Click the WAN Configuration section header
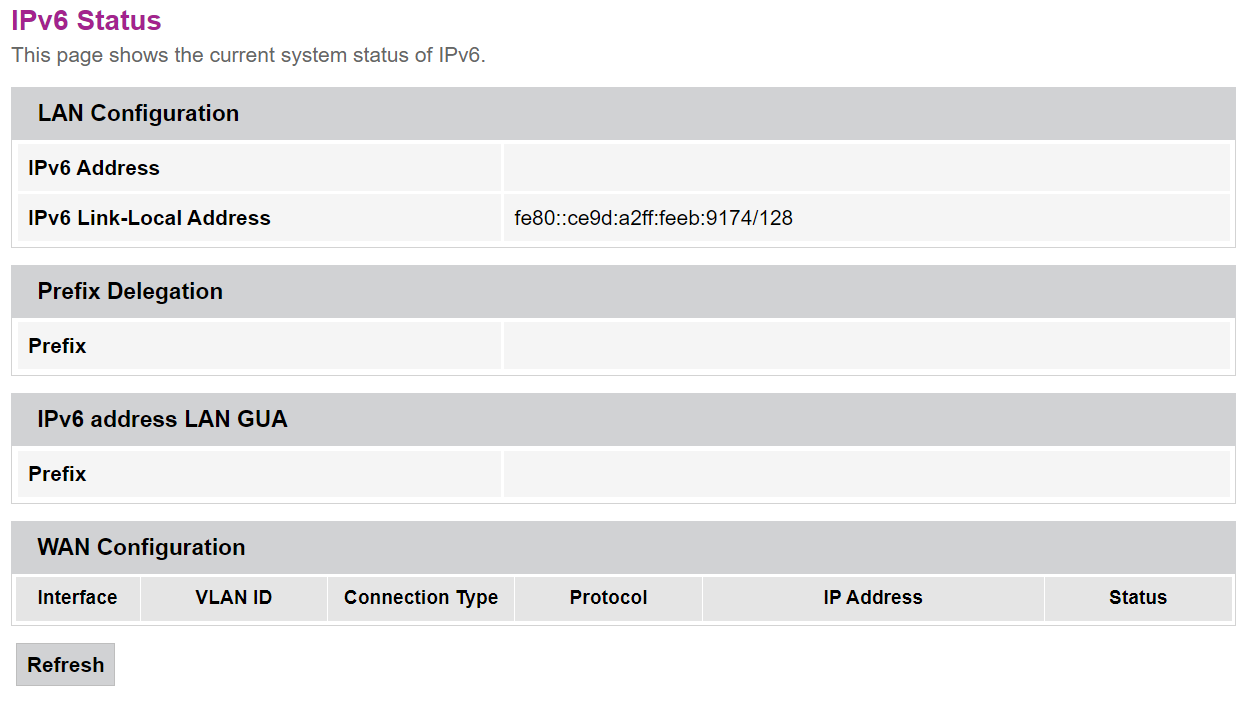 pyautogui.click(x=141, y=547)
